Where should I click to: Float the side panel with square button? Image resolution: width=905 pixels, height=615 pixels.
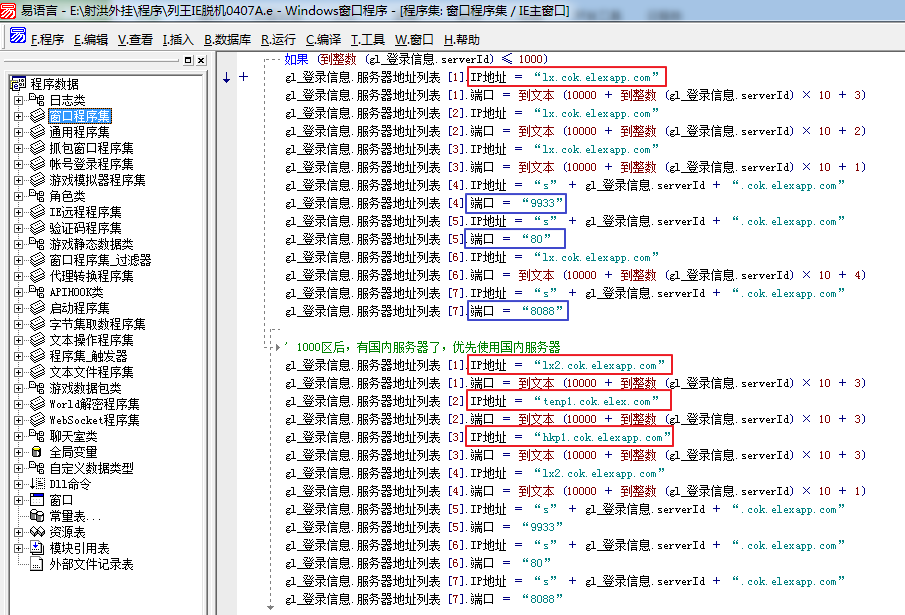[x=188, y=61]
